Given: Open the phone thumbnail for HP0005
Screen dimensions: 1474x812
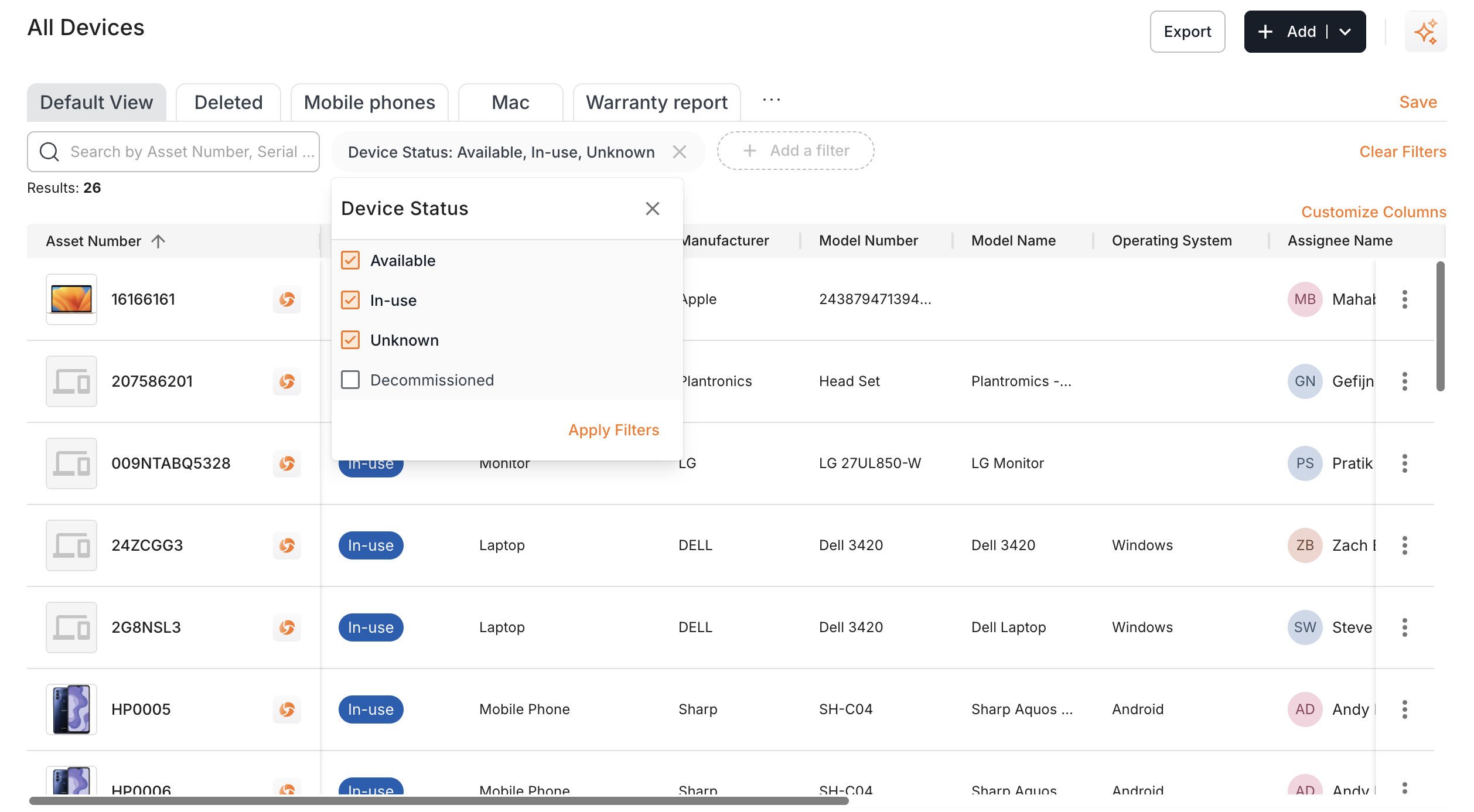Looking at the screenshot, I should point(71,709).
